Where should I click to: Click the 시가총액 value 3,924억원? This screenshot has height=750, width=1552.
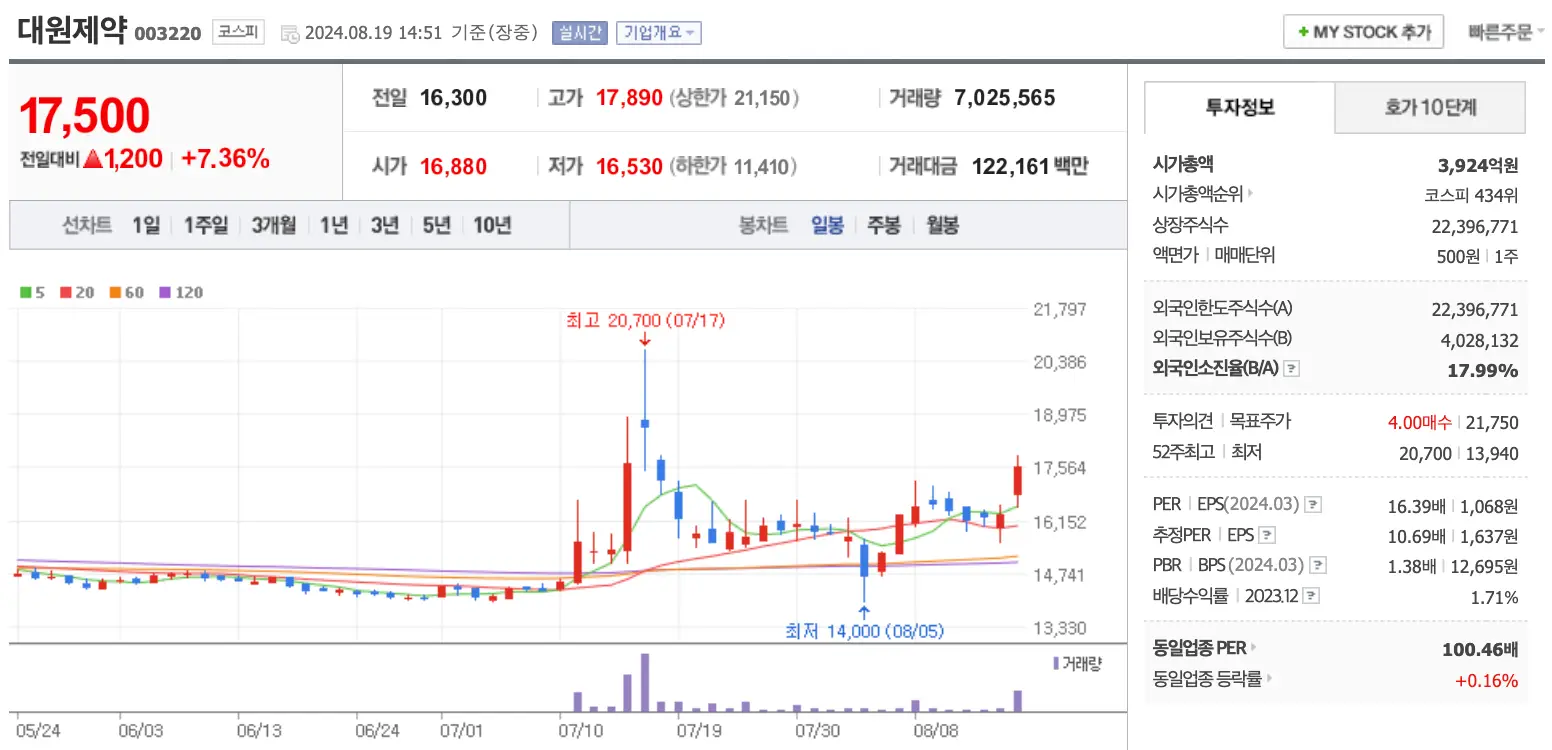1478,165
